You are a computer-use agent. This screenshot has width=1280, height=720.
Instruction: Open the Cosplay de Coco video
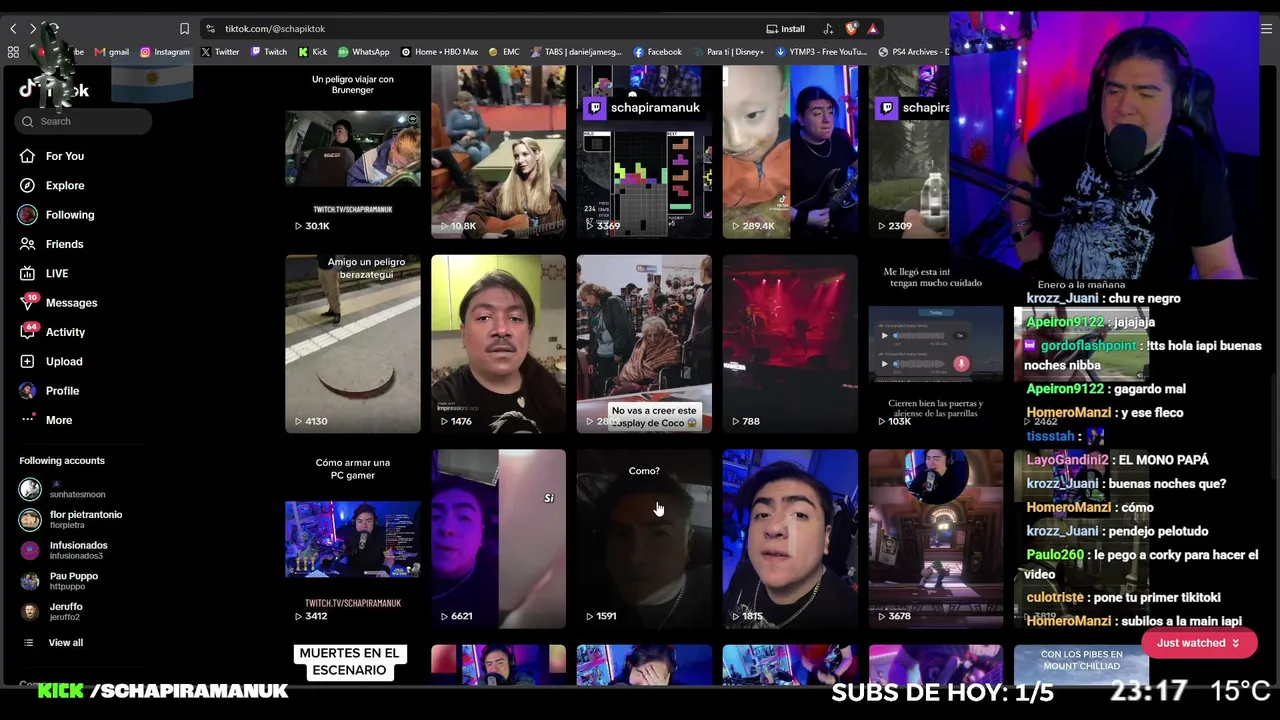coord(644,344)
